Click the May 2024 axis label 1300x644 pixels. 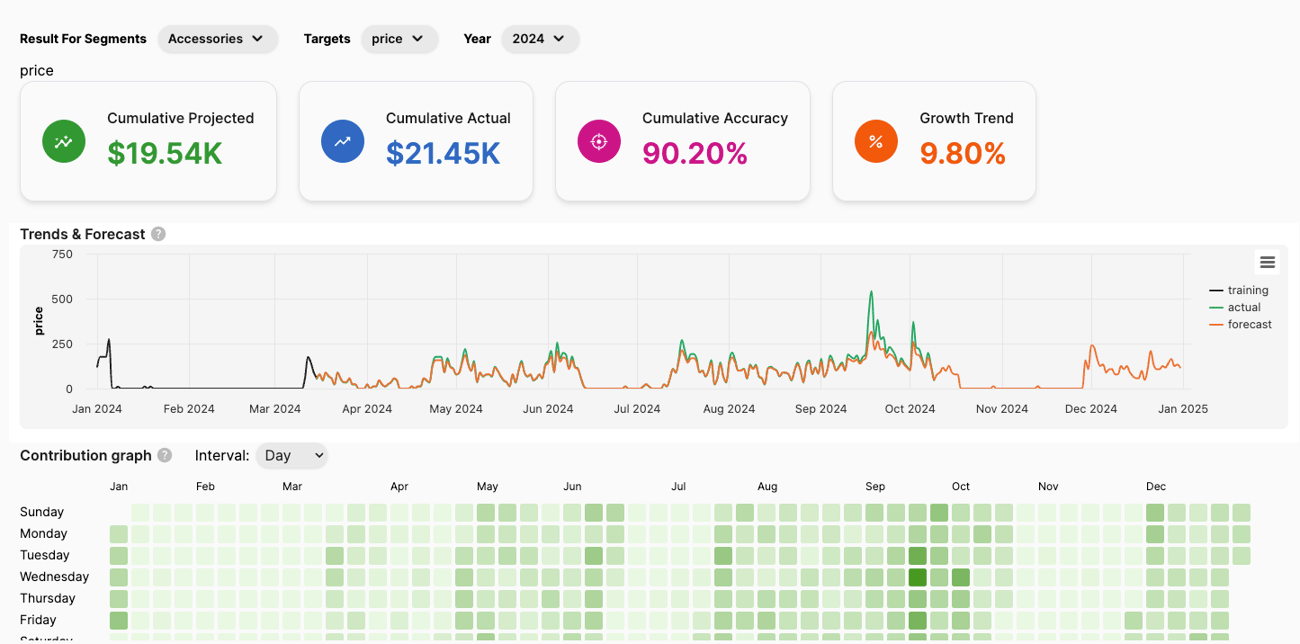[456, 409]
